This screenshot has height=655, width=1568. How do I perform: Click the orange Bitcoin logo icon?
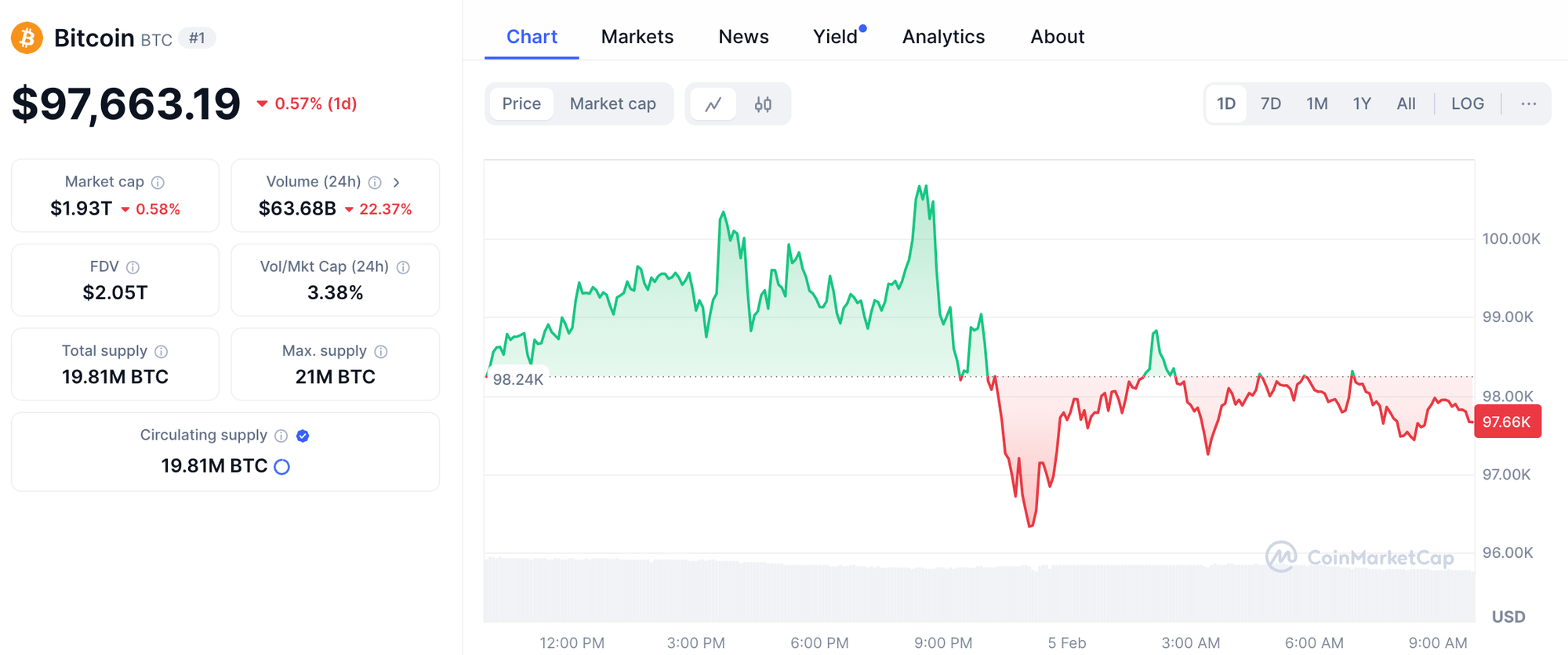coord(27,38)
